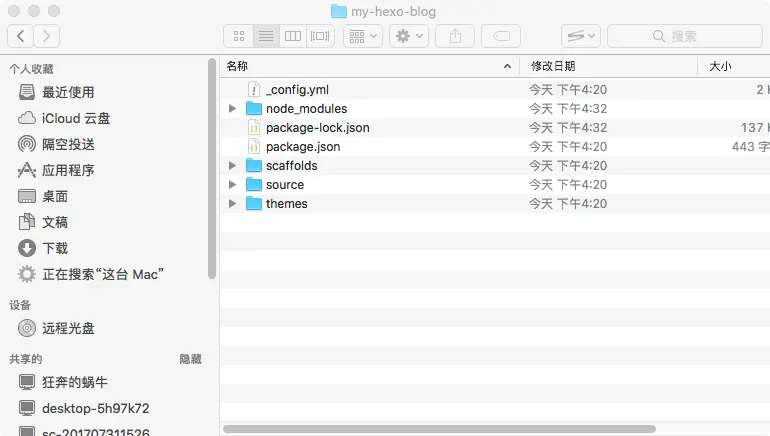Click the share toolbar button

[x=455, y=36]
